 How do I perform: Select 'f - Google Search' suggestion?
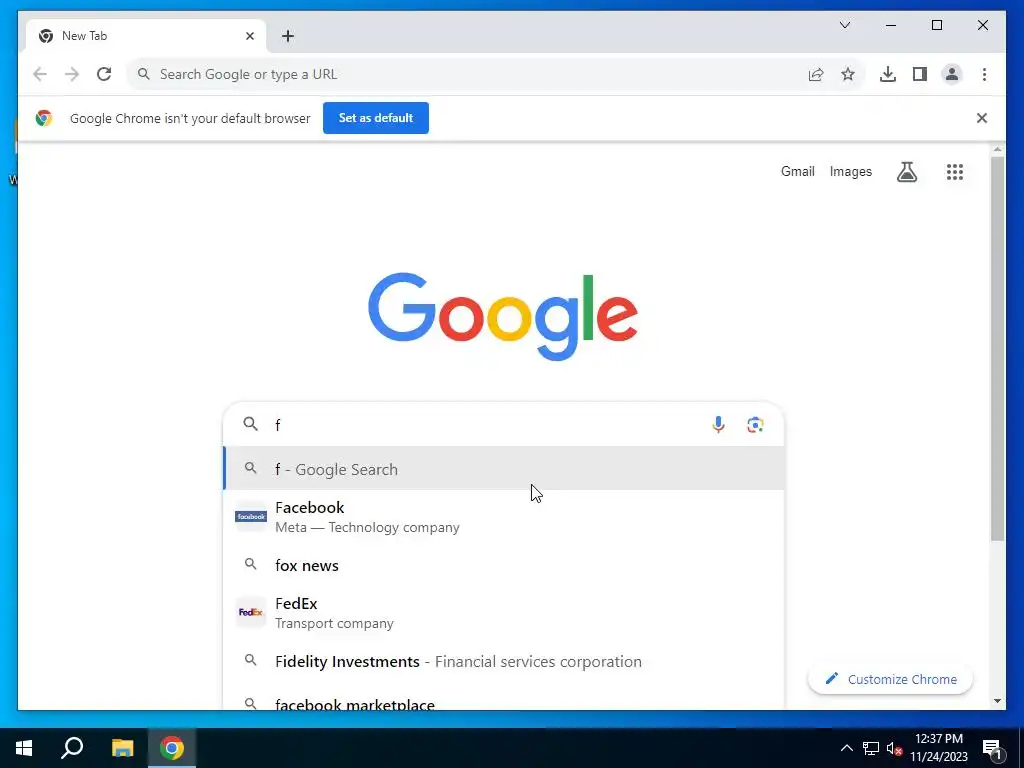[x=504, y=469]
